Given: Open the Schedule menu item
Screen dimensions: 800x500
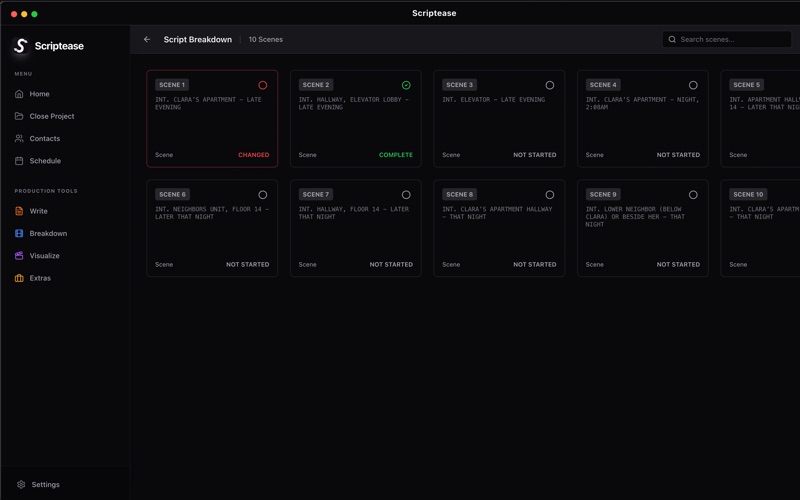Looking at the screenshot, I should [45, 161].
